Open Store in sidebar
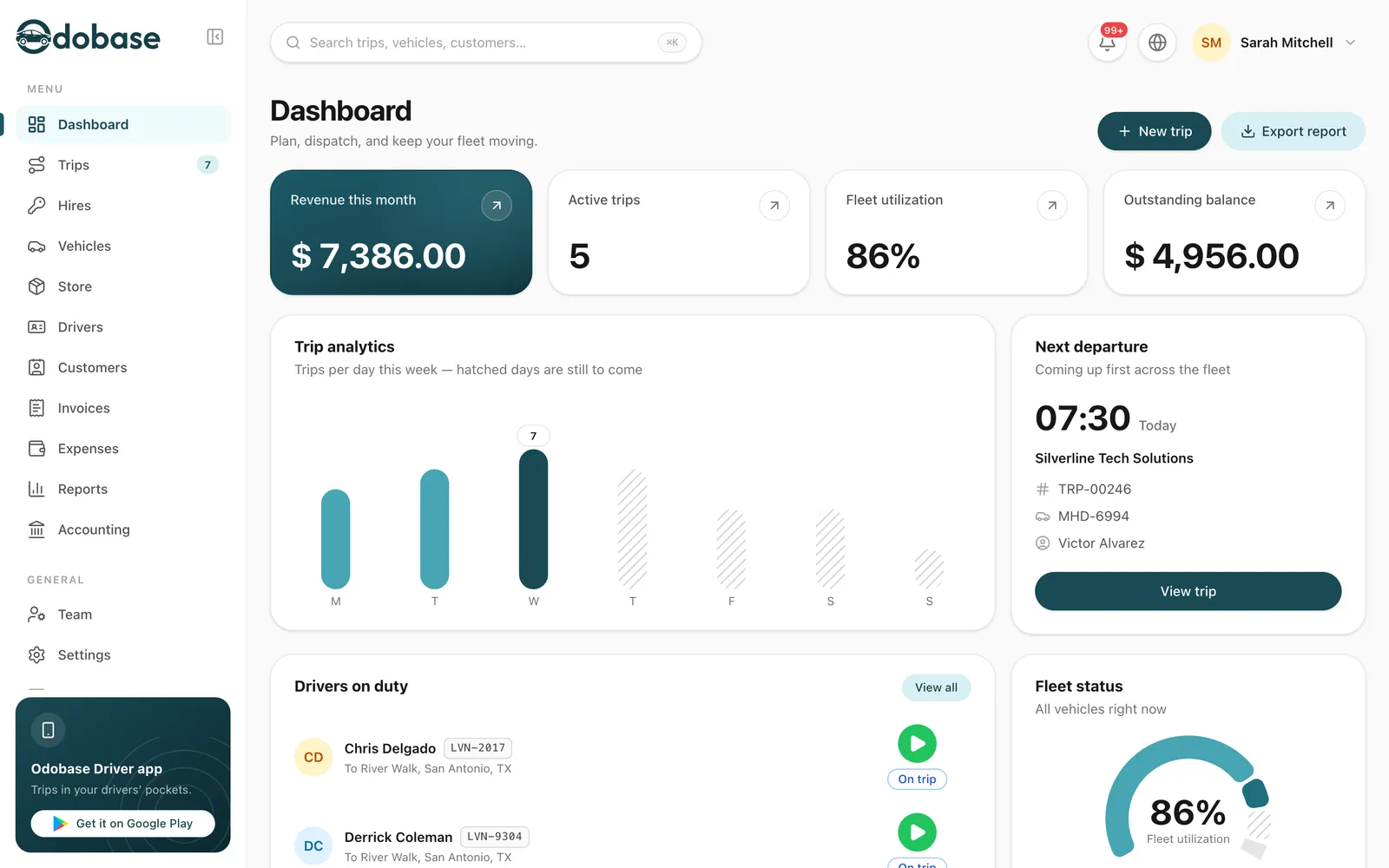The width and height of the screenshot is (1389, 868). pyautogui.click(x=123, y=286)
